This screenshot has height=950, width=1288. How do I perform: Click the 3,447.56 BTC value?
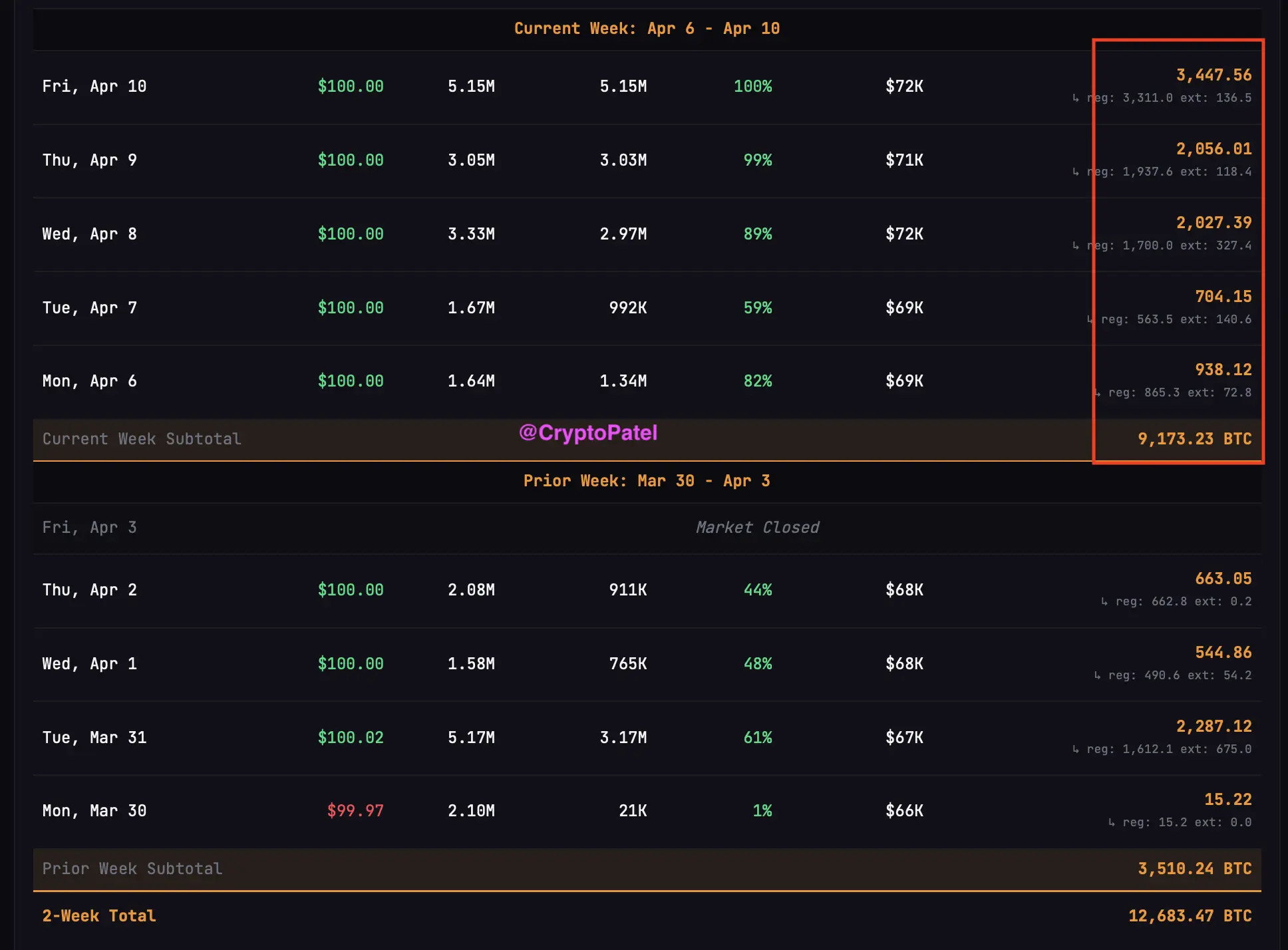(x=1213, y=75)
